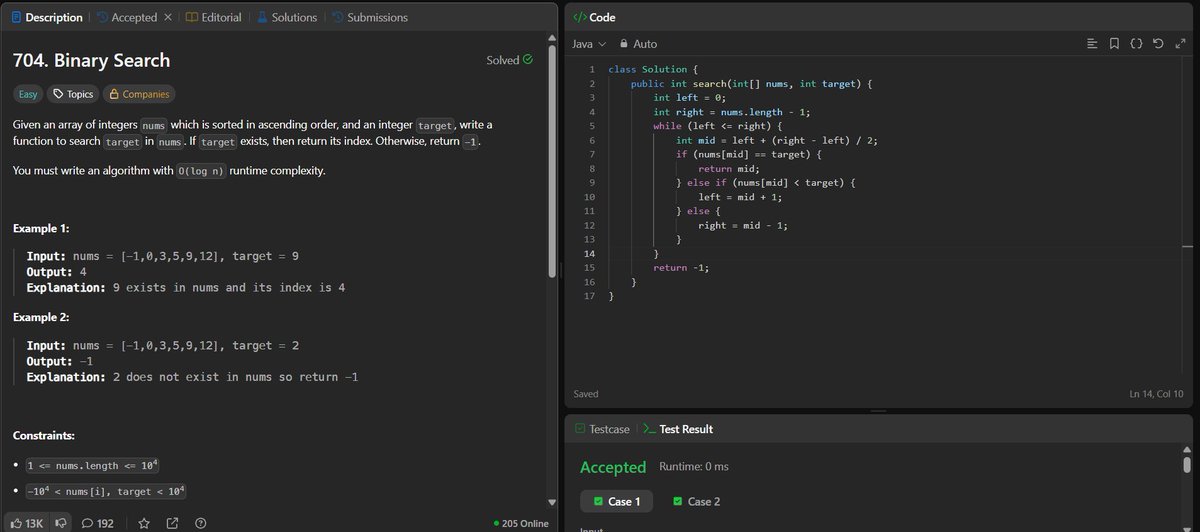Click the Ln 14, Col 10 indicator
1200x532 pixels.
tap(1156, 394)
